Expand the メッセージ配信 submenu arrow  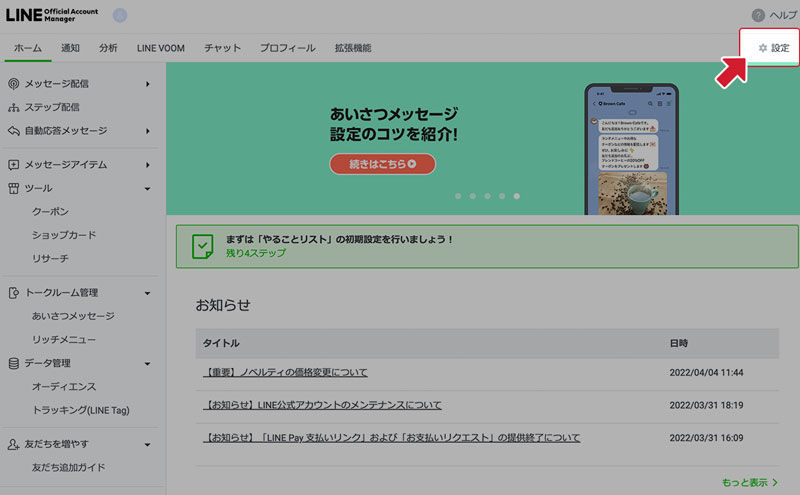tap(147, 84)
